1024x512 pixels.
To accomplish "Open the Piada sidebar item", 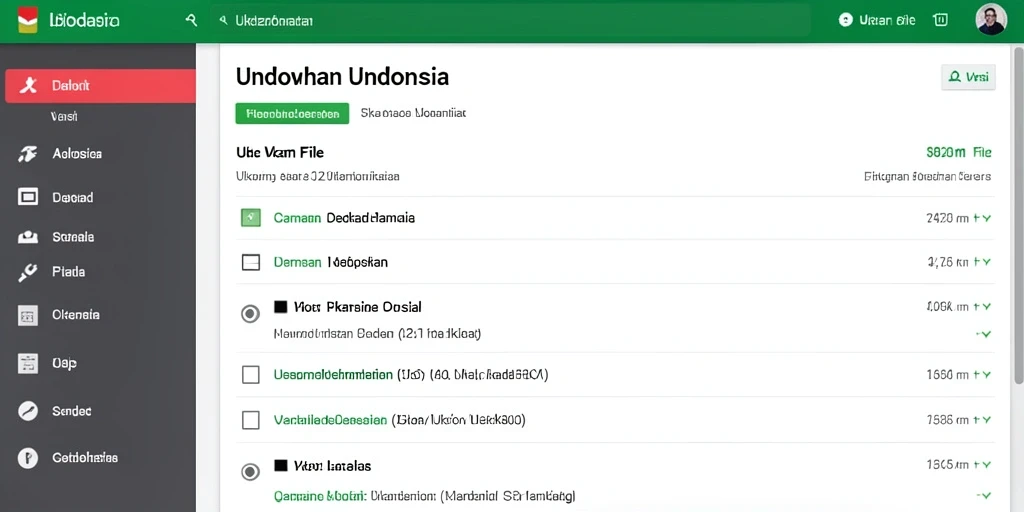I will 69,272.
